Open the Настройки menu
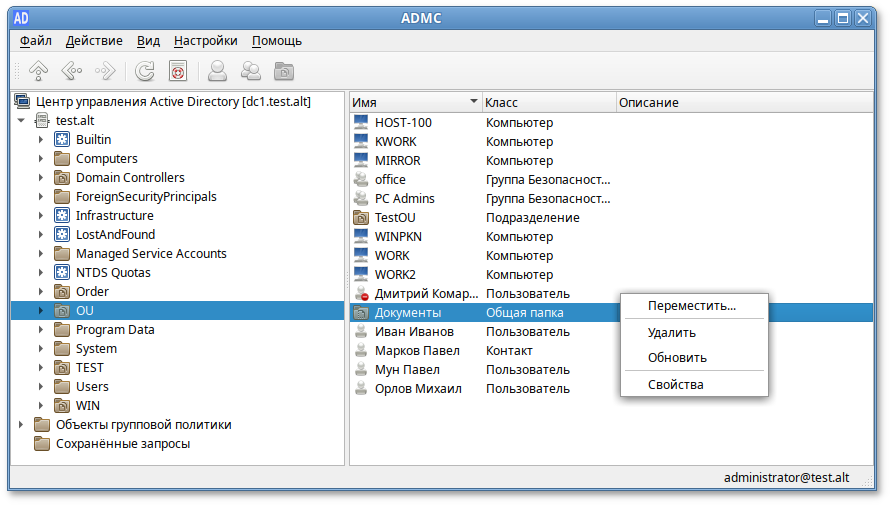Viewport: 890px width, 505px height. tap(205, 41)
